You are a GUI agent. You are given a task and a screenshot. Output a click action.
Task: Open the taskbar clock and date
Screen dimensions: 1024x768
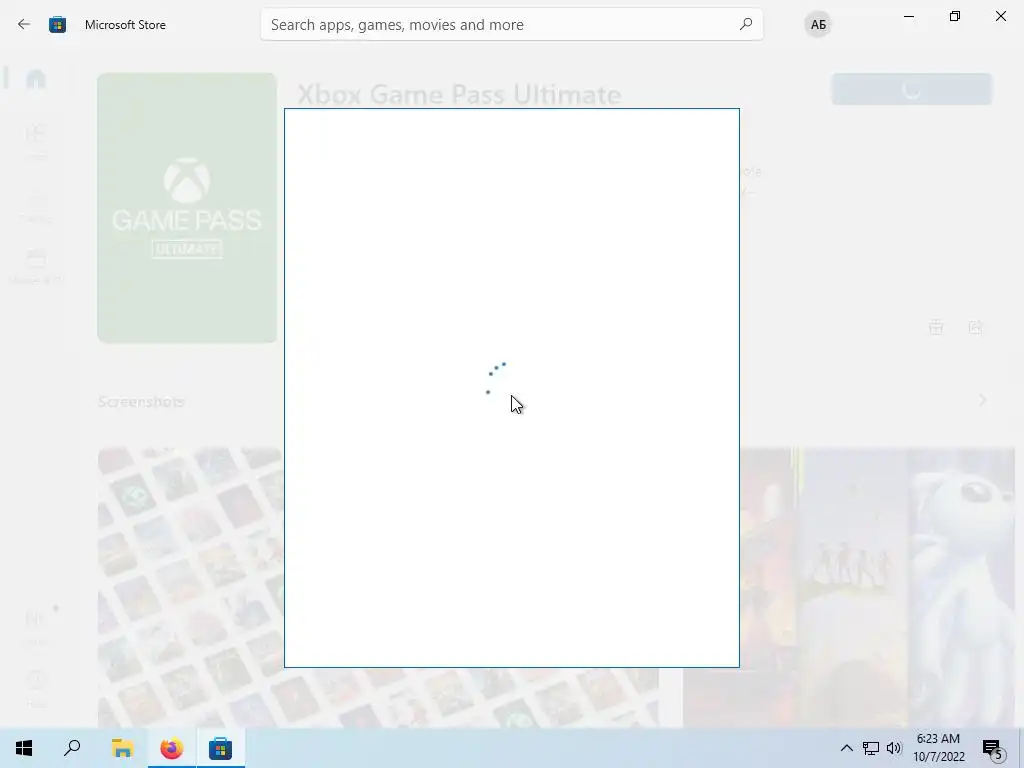tap(938, 748)
